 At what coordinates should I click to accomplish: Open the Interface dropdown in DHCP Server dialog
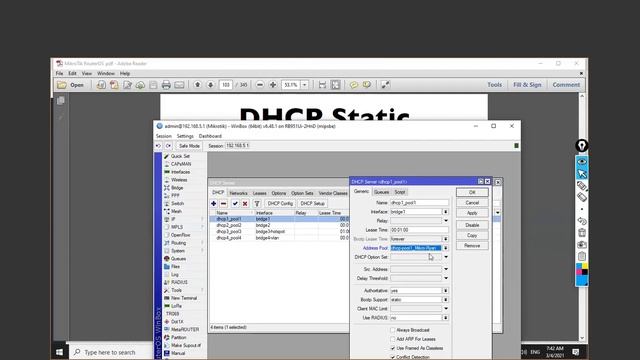click(x=446, y=212)
